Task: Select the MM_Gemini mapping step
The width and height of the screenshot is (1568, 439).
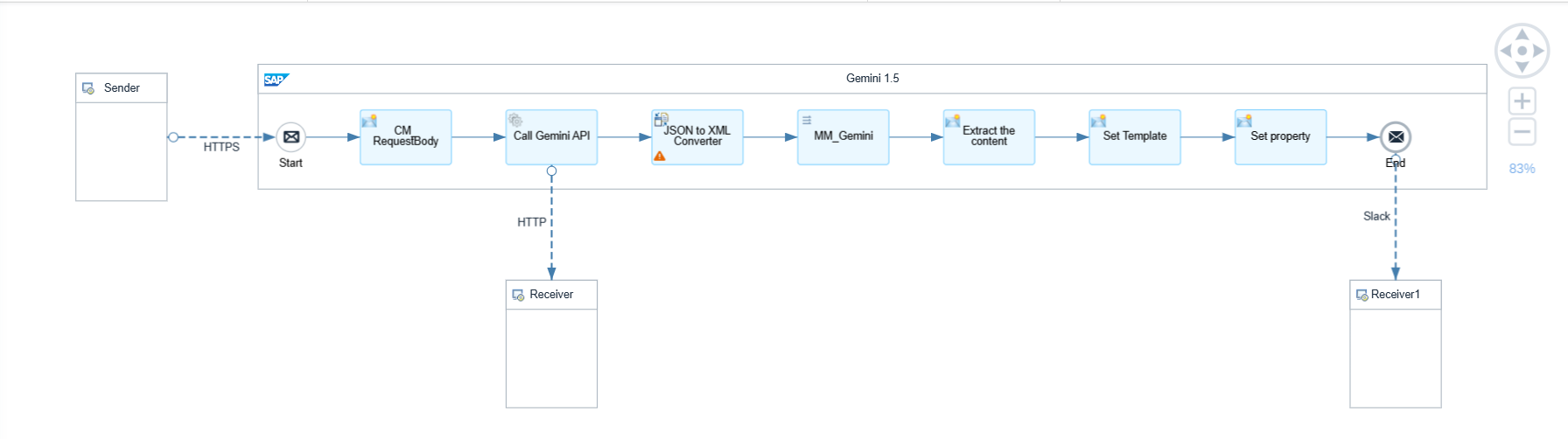Action: coord(843,136)
